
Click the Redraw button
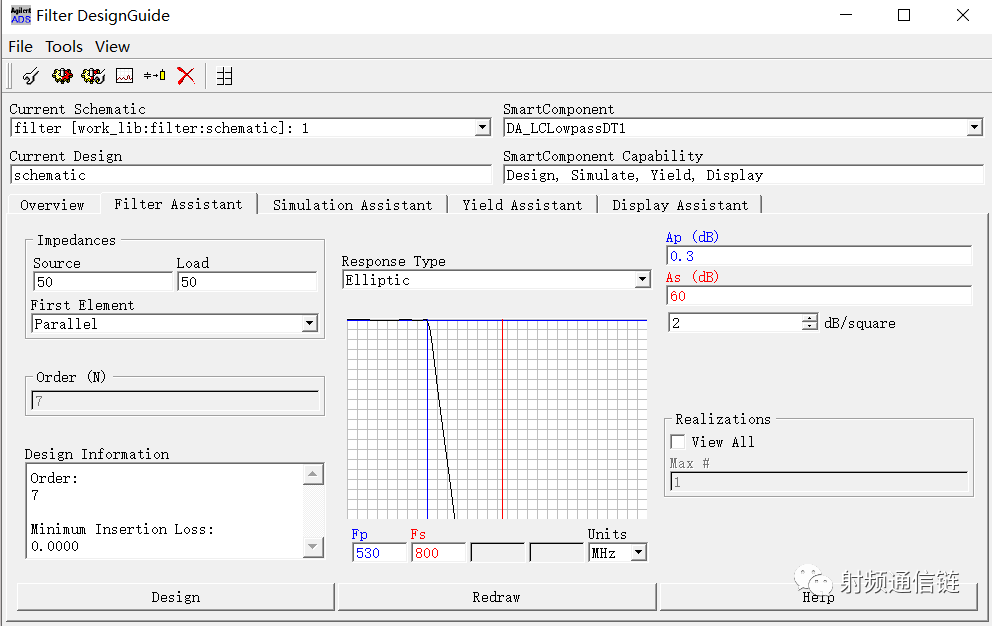497,597
